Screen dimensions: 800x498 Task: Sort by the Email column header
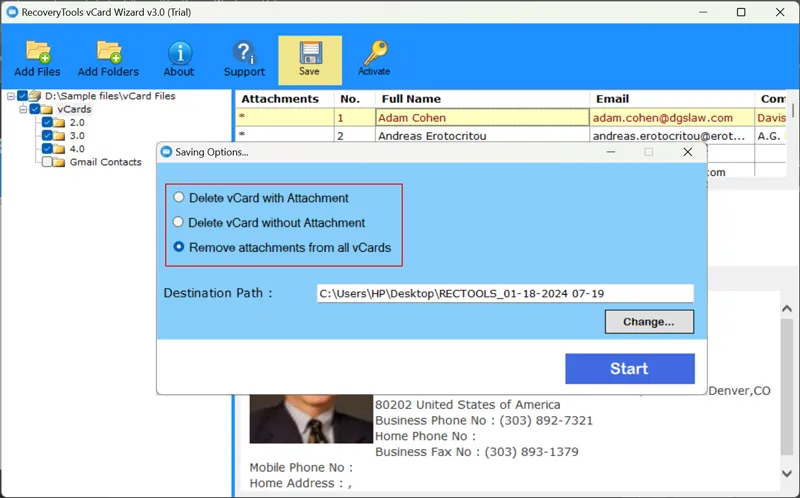[x=672, y=99]
